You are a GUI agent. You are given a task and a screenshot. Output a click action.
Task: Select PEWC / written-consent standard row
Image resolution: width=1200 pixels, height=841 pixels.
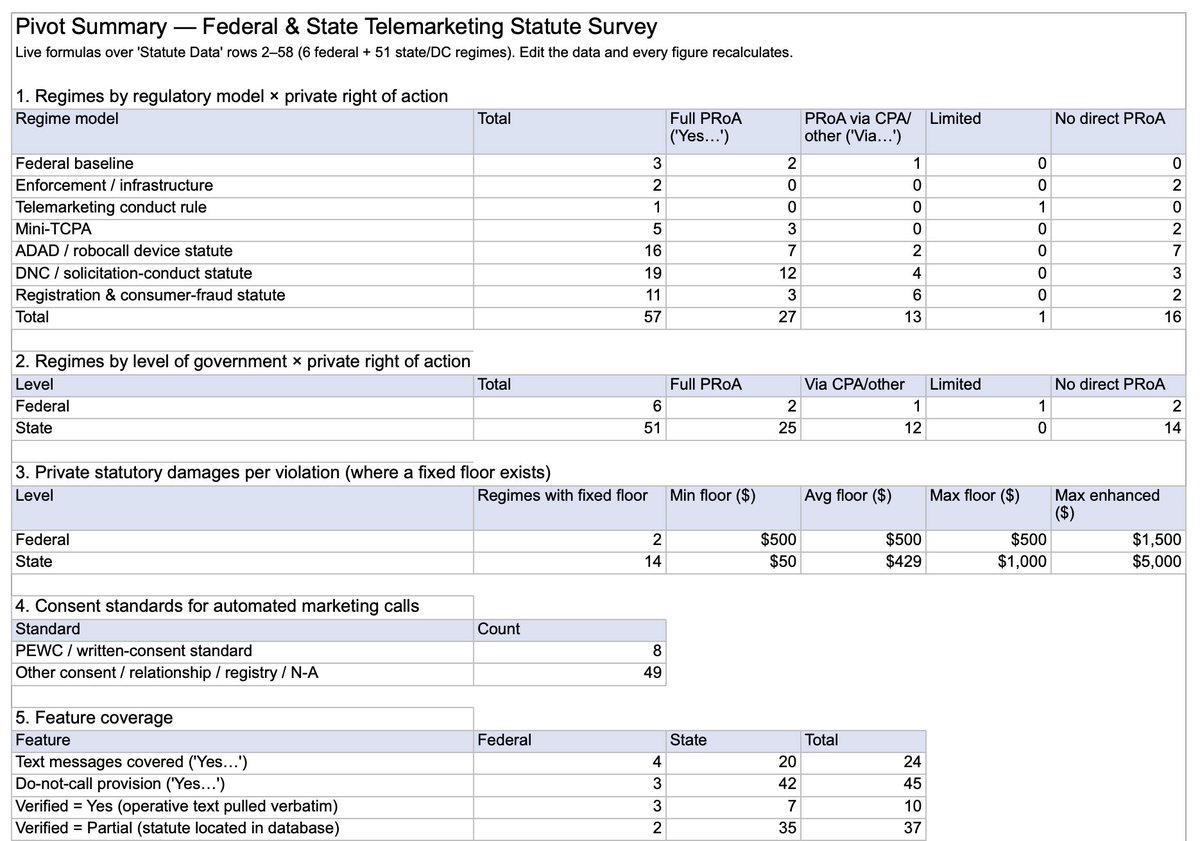coord(243,651)
